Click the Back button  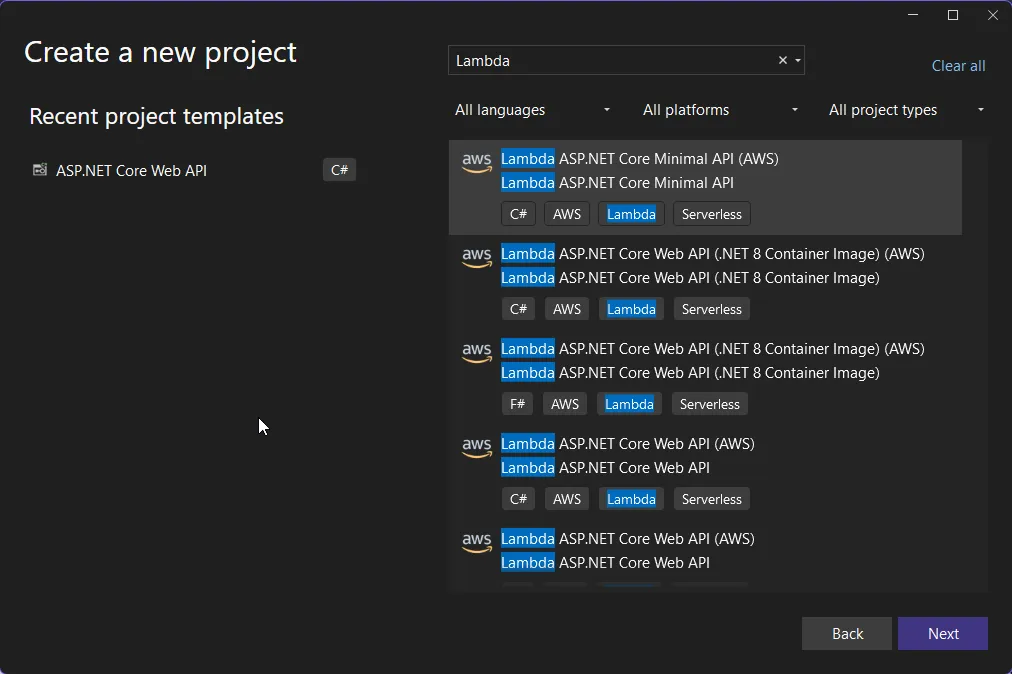point(846,633)
